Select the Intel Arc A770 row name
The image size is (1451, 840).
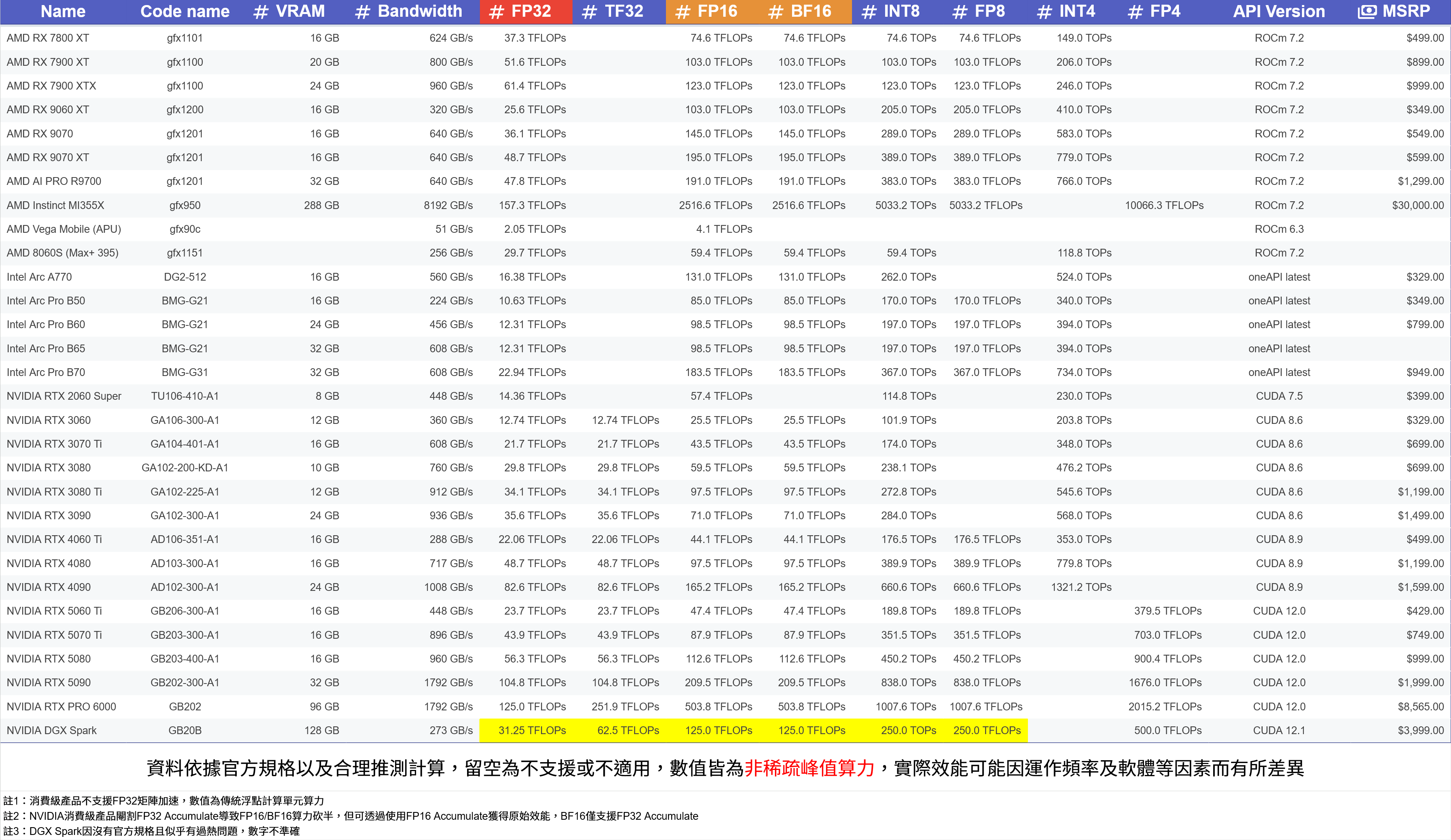tap(39, 277)
